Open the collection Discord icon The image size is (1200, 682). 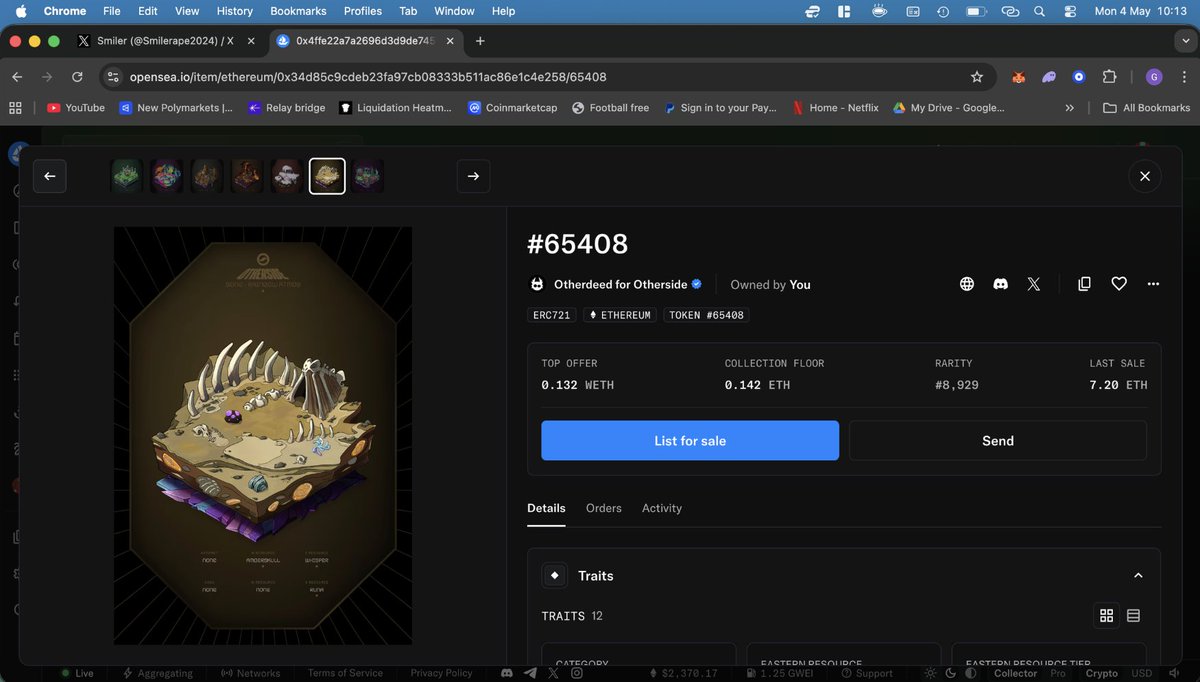[x=1000, y=284]
